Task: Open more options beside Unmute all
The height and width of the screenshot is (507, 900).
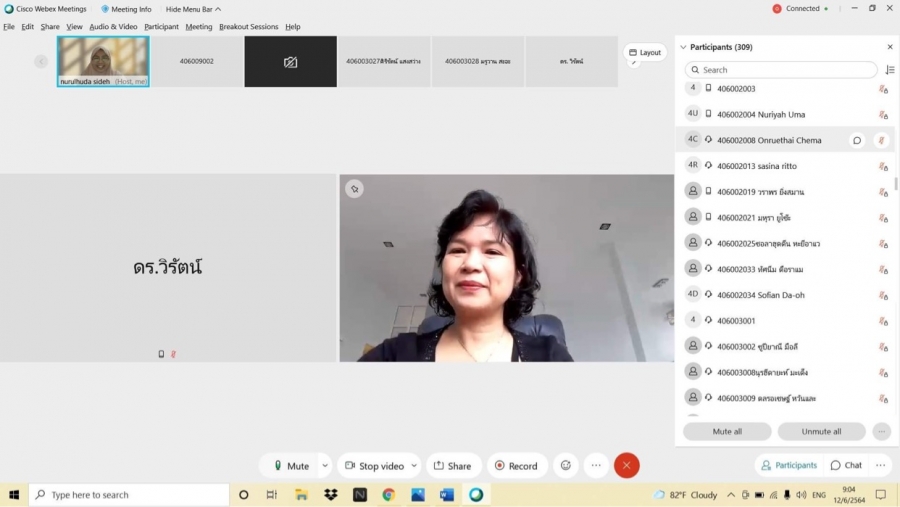Action: coord(881,431)
